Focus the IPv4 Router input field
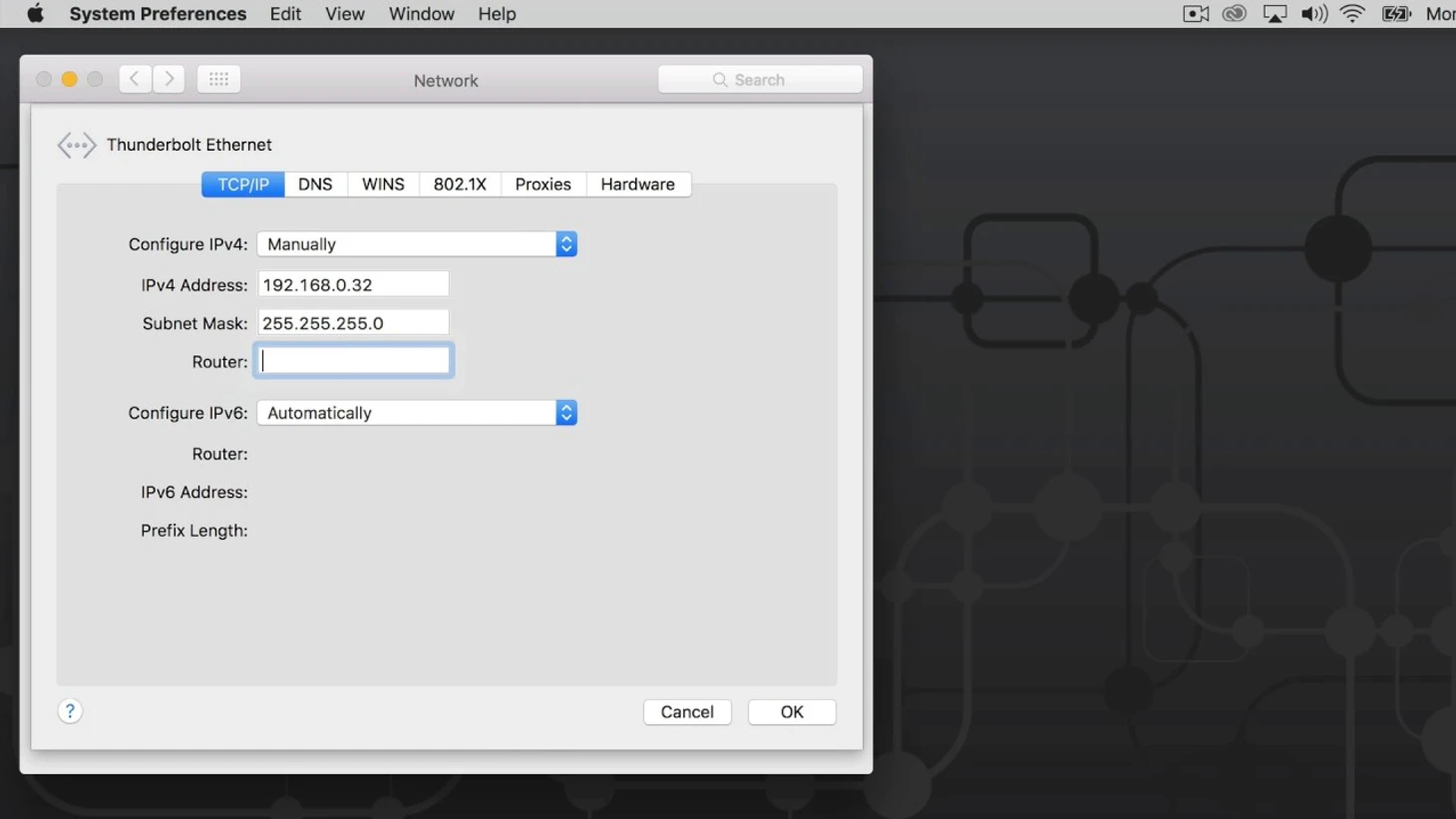This screenshot has height=819, width=1456. coord(353,361)
